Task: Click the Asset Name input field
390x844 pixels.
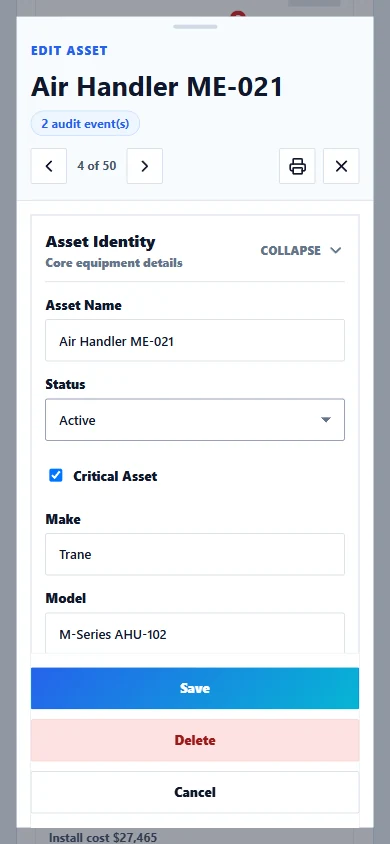Action: point(195,340)
